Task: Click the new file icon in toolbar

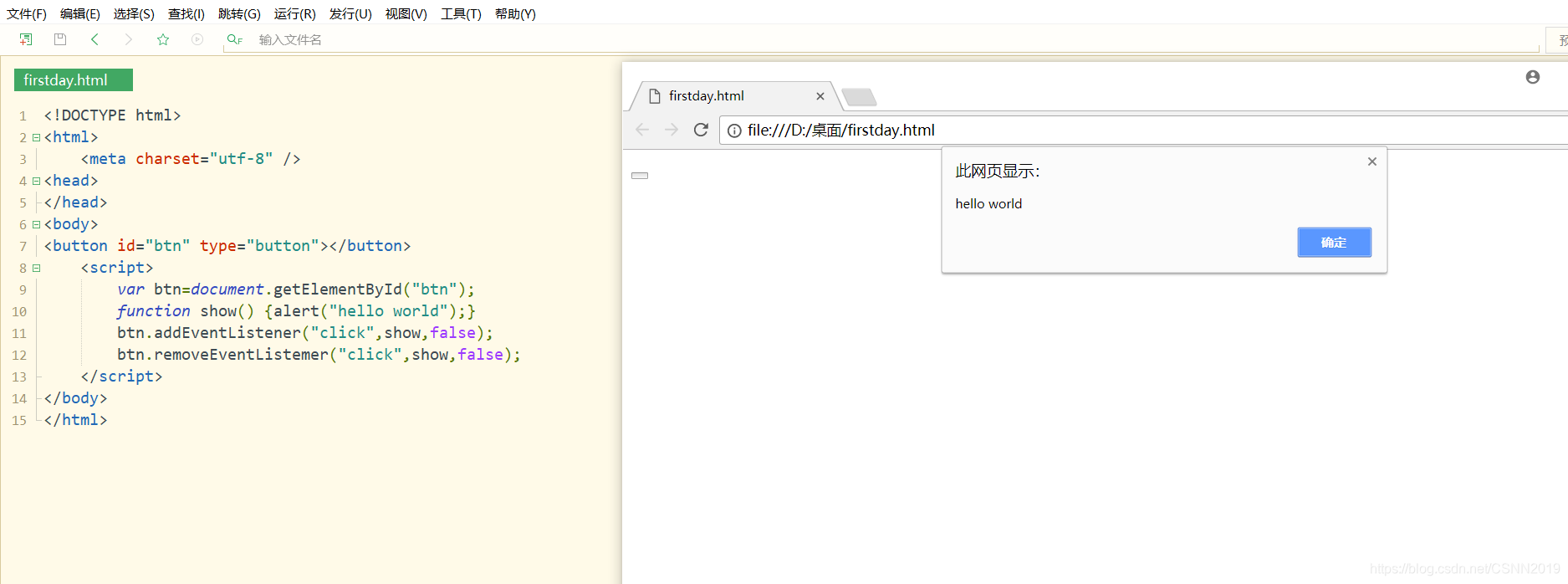Action: pos(26,39)
